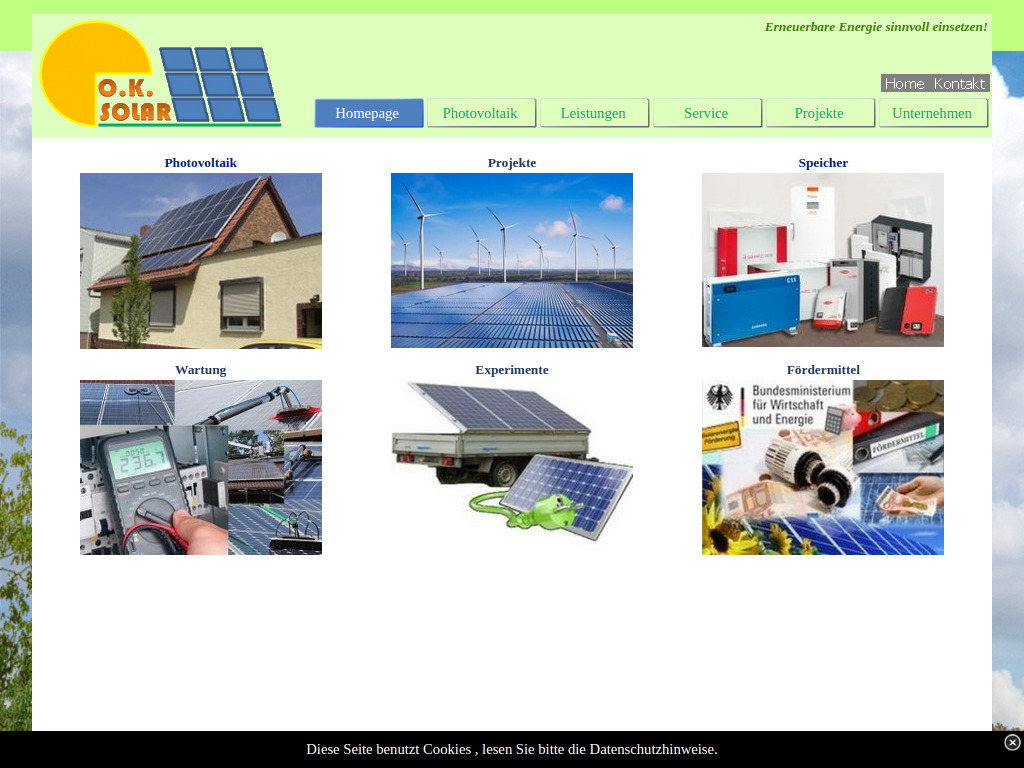Open the Photovoltaik house thumbnail image
Image resolution: width=1024 pixels, height=768 pixels.
pyautogui.click(x=200, y=260)
